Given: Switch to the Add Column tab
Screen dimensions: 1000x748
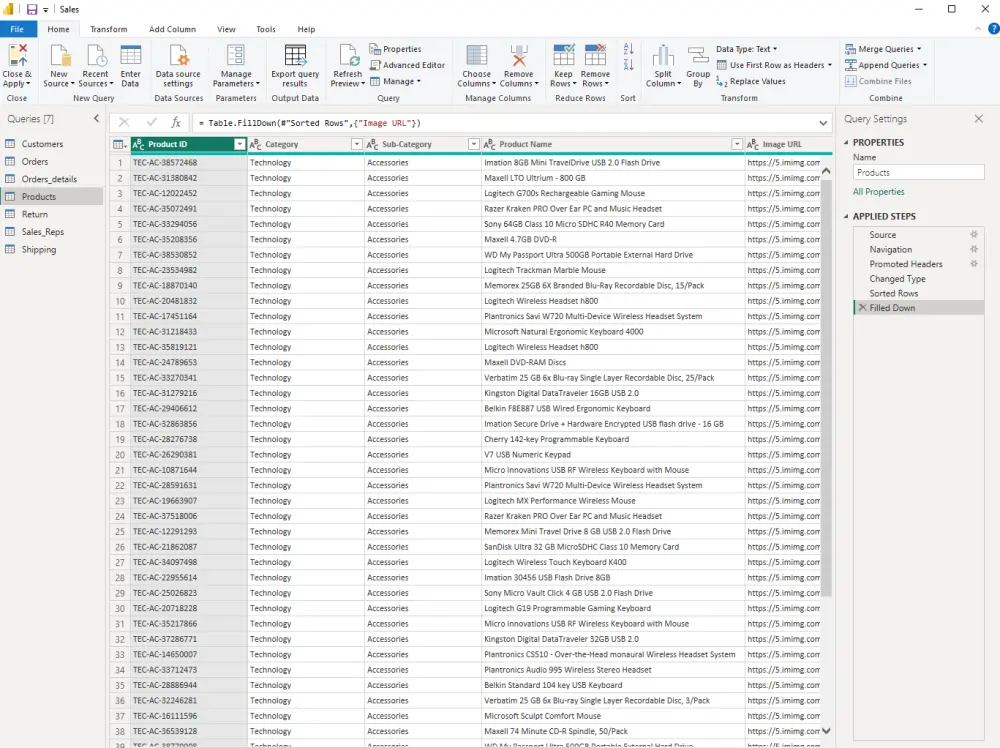Looking at the screenshot, I should click(172, 29).
